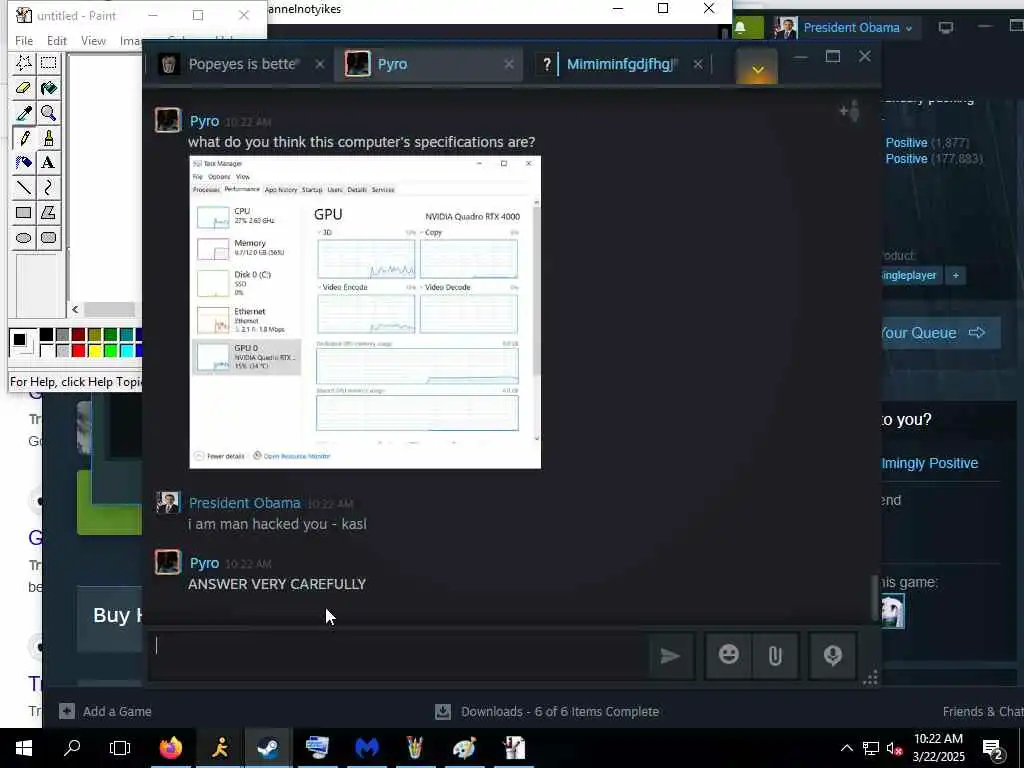This screenshot has height=768, width=1024.
Task: Click President Obama's name in the chat
Action: click(245, 503)
